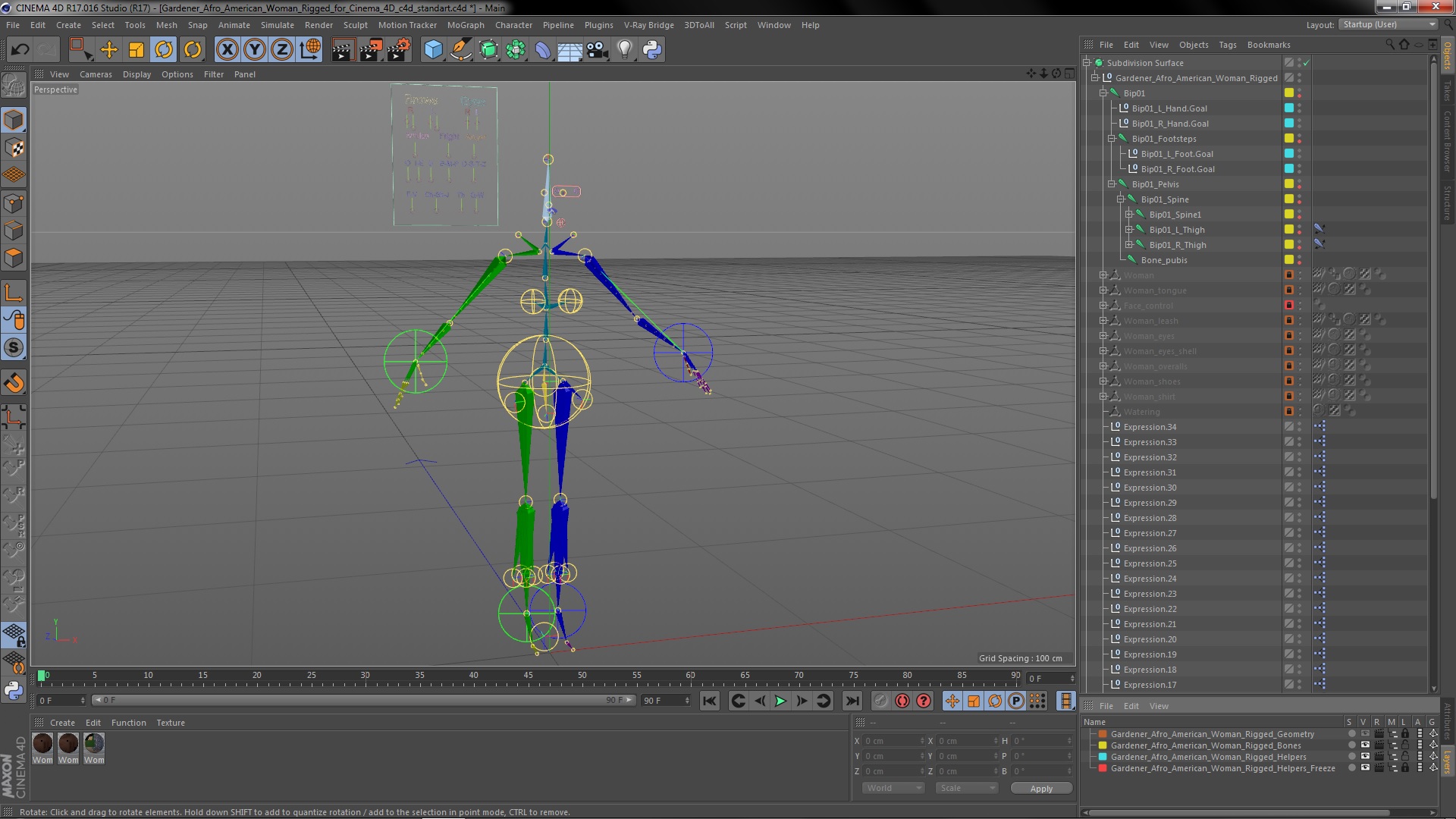Open material manager Texture menu
This screenshot has height=819, width=1456.
pyautogui.click(x=170, y=723)
